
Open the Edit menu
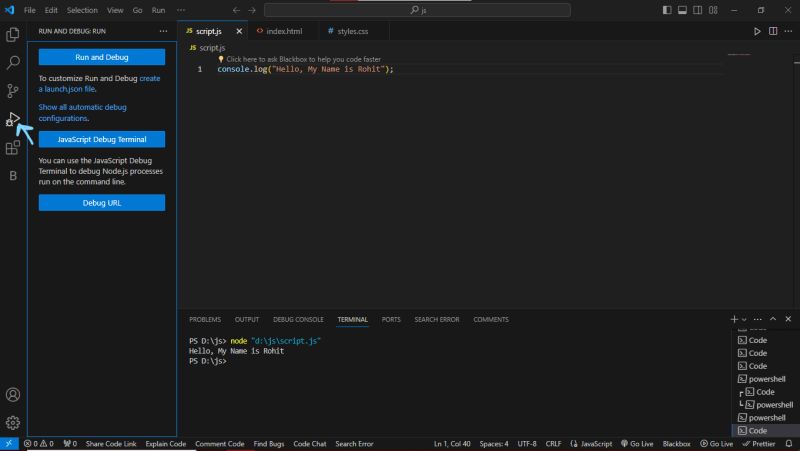(51, 10)
